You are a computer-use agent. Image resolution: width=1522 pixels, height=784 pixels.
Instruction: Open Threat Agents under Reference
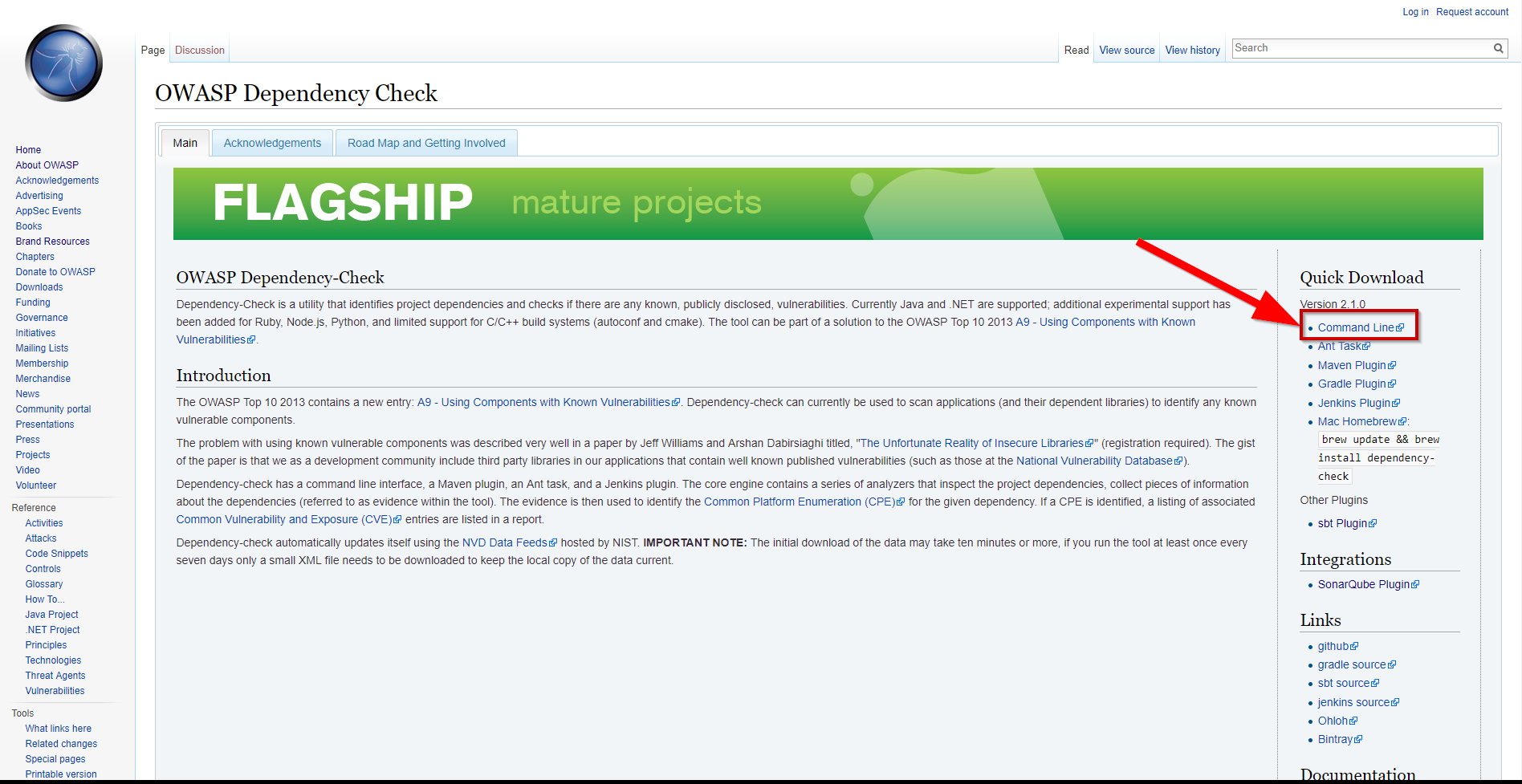coord(55,676)
